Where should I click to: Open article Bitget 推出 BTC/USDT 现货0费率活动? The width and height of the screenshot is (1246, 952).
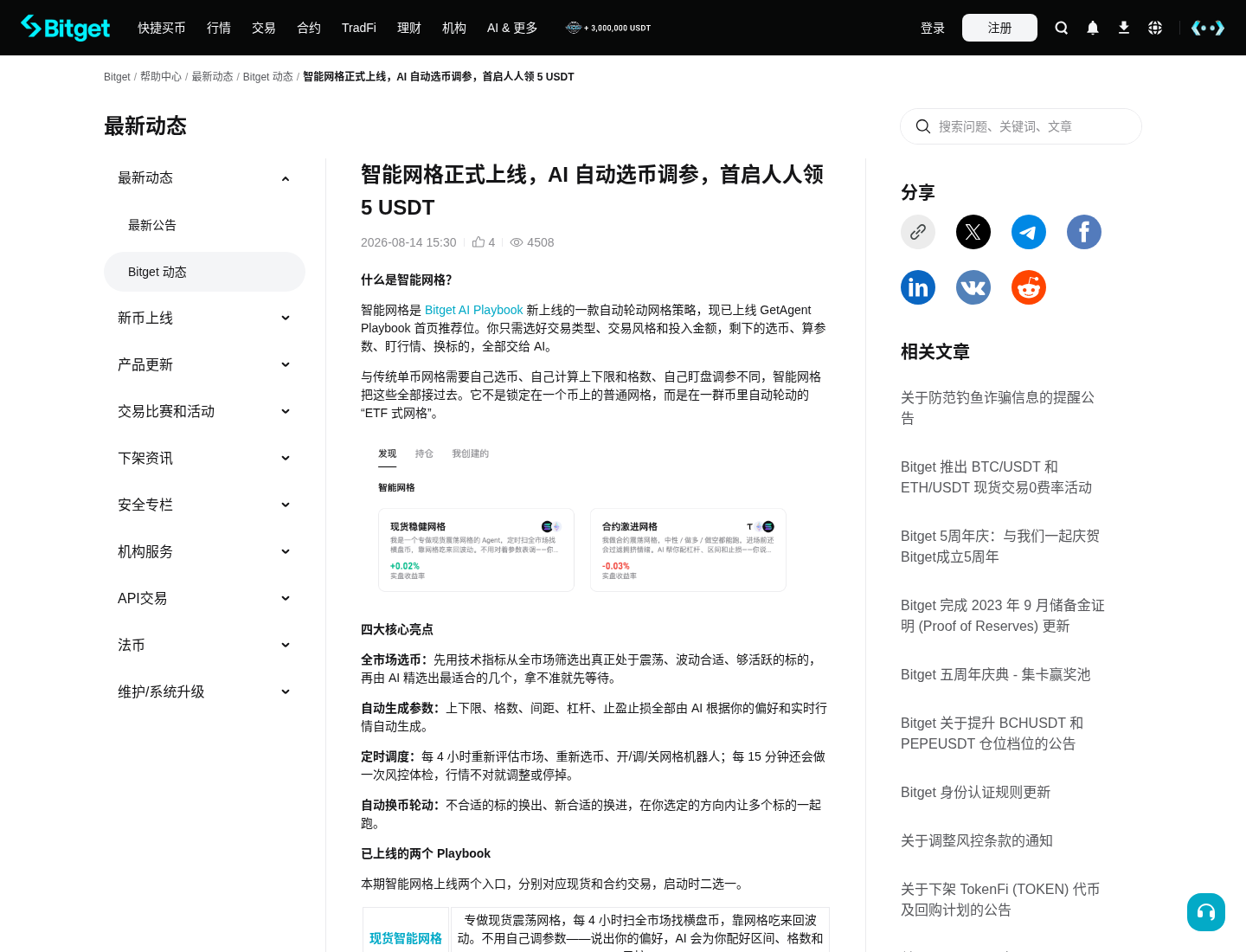point(996,477)
